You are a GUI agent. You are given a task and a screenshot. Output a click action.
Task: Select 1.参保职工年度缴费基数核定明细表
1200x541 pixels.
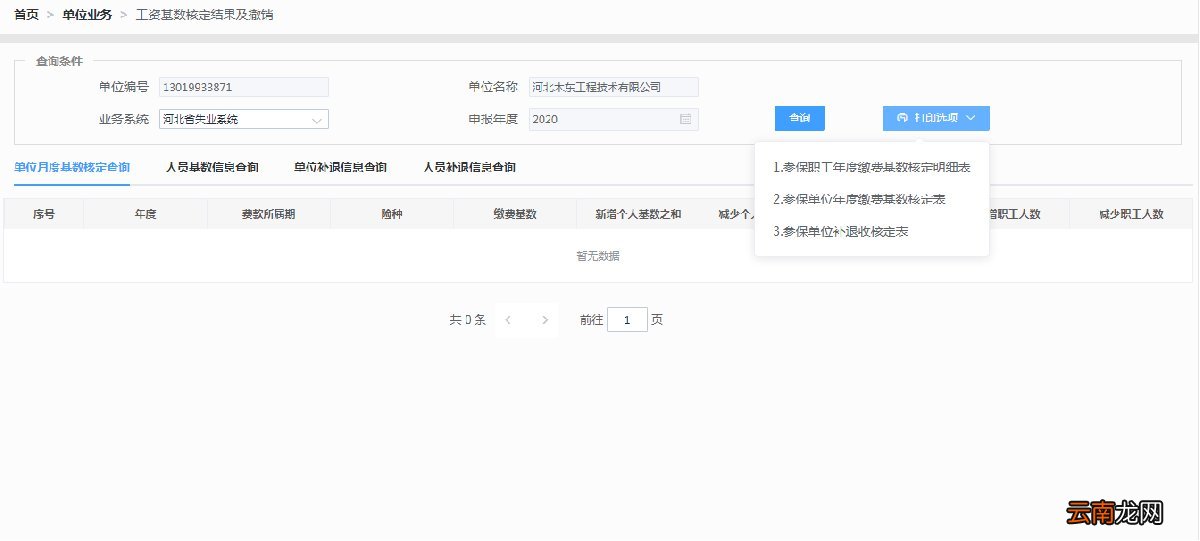tap(872, 167)
